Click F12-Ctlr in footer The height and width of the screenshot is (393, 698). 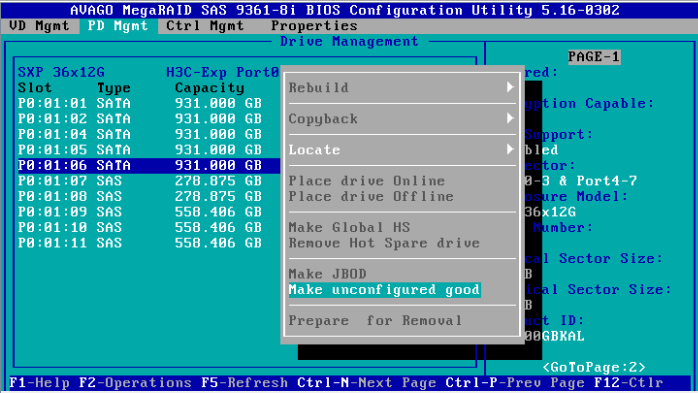628,383
